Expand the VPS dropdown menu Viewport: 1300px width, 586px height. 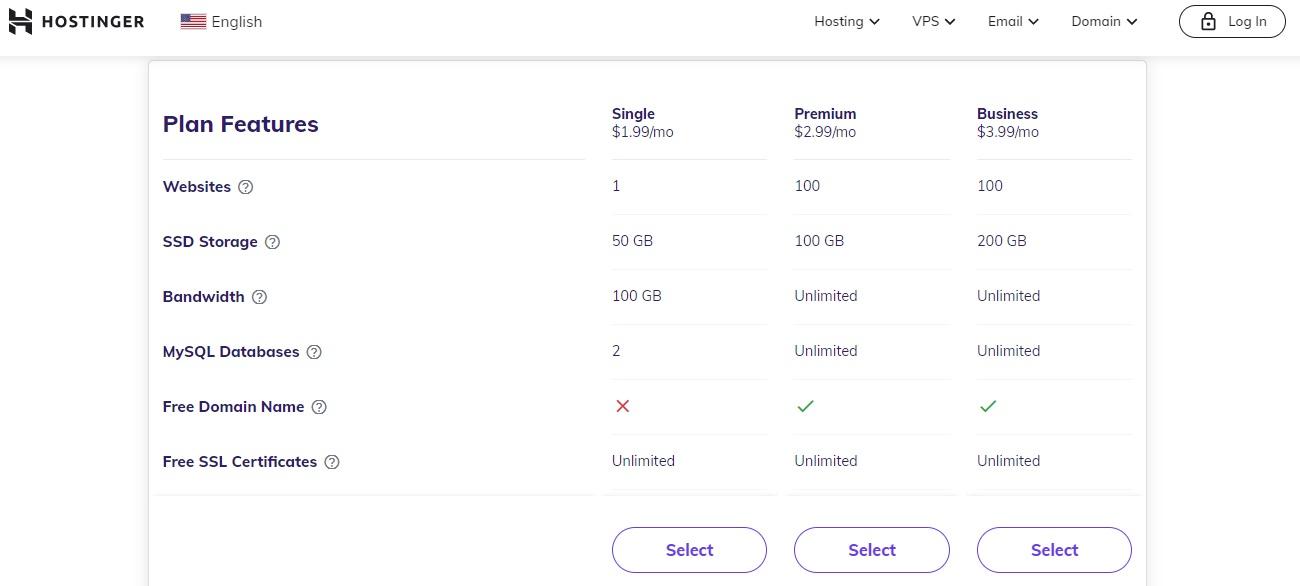click(933, 21)
